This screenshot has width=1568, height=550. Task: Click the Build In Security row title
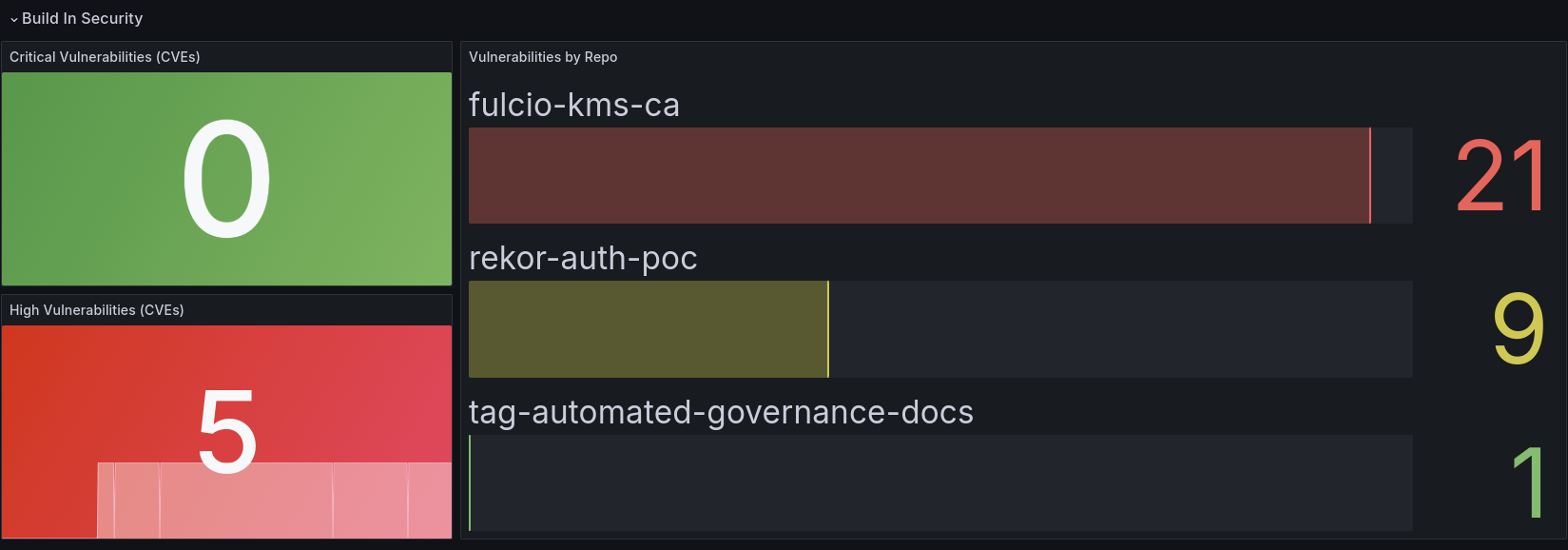point(82,18)
